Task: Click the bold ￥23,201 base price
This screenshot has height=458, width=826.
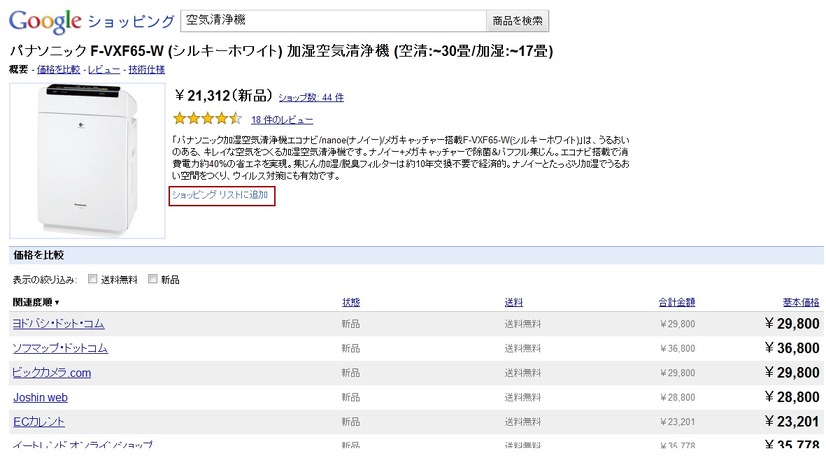Action: pos(792,422)
